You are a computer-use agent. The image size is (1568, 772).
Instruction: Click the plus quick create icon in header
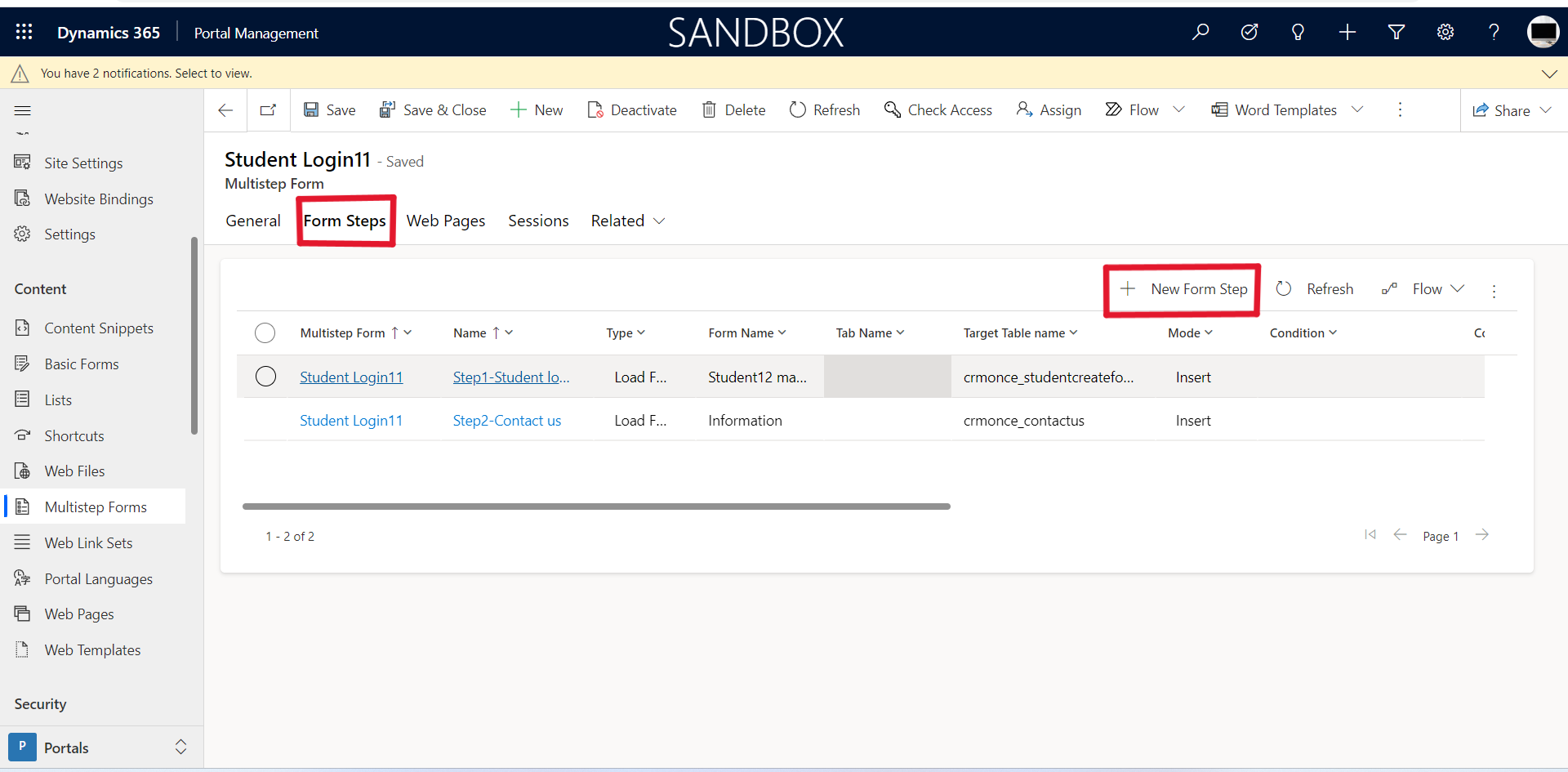tap(1347, 32)
